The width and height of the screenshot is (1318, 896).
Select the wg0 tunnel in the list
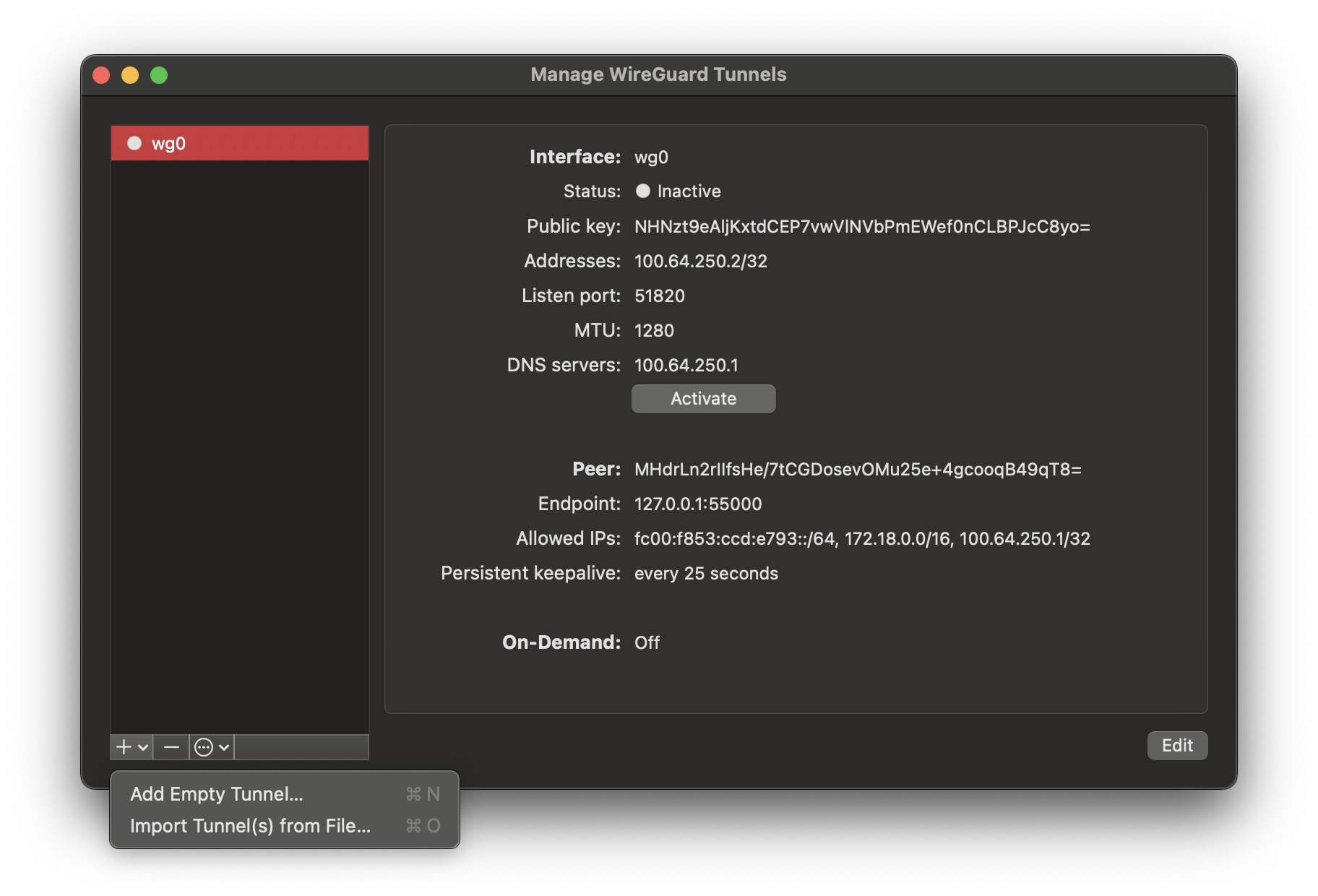[239, 143]
